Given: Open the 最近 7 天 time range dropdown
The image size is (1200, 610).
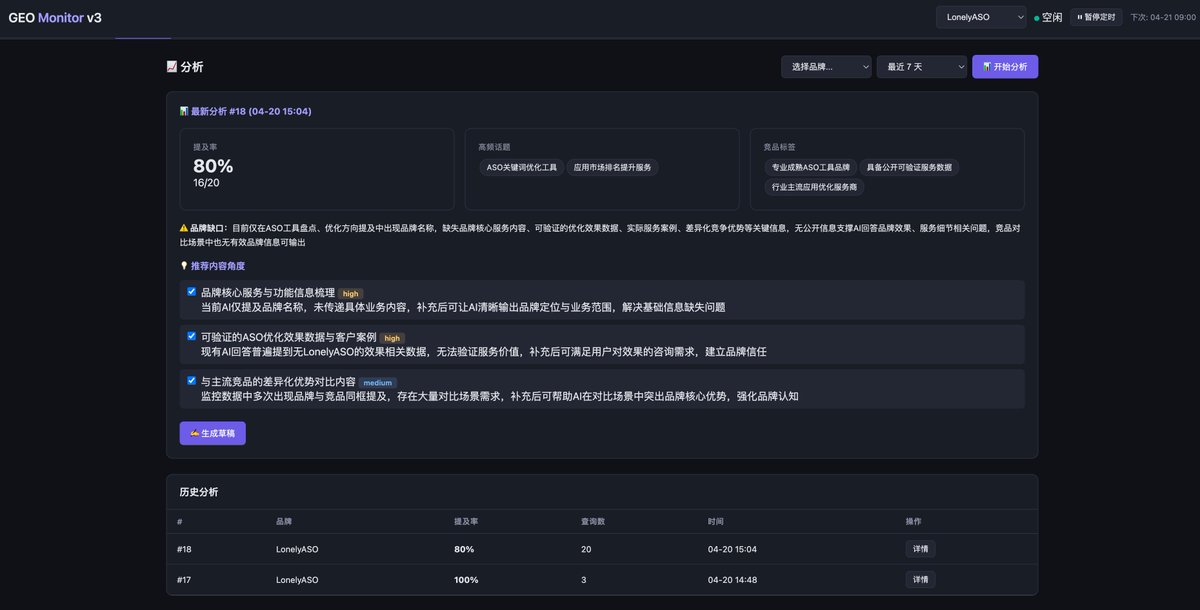Looking at the screenshot, I should 922,67.
